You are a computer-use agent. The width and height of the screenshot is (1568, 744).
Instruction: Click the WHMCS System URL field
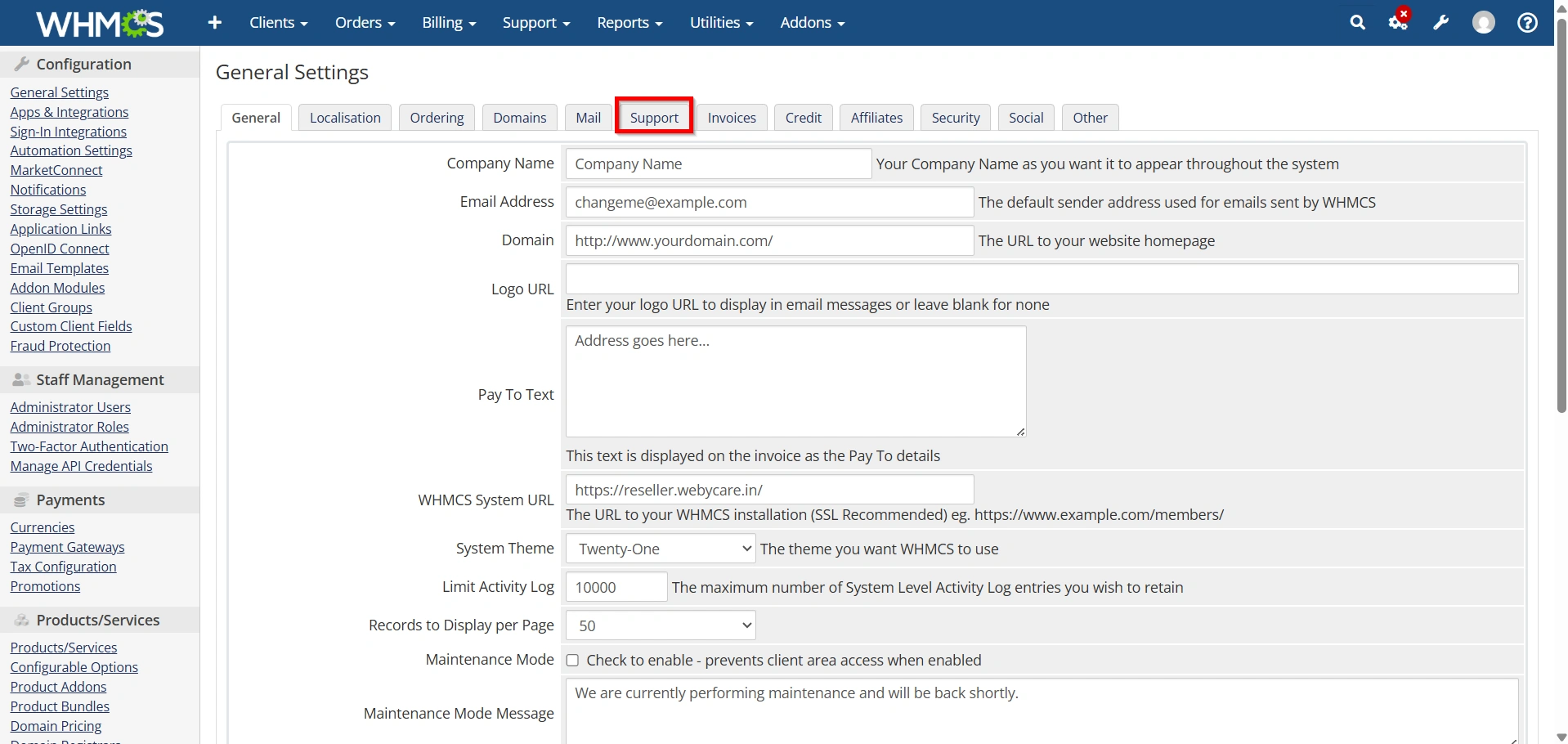(769, 490)
